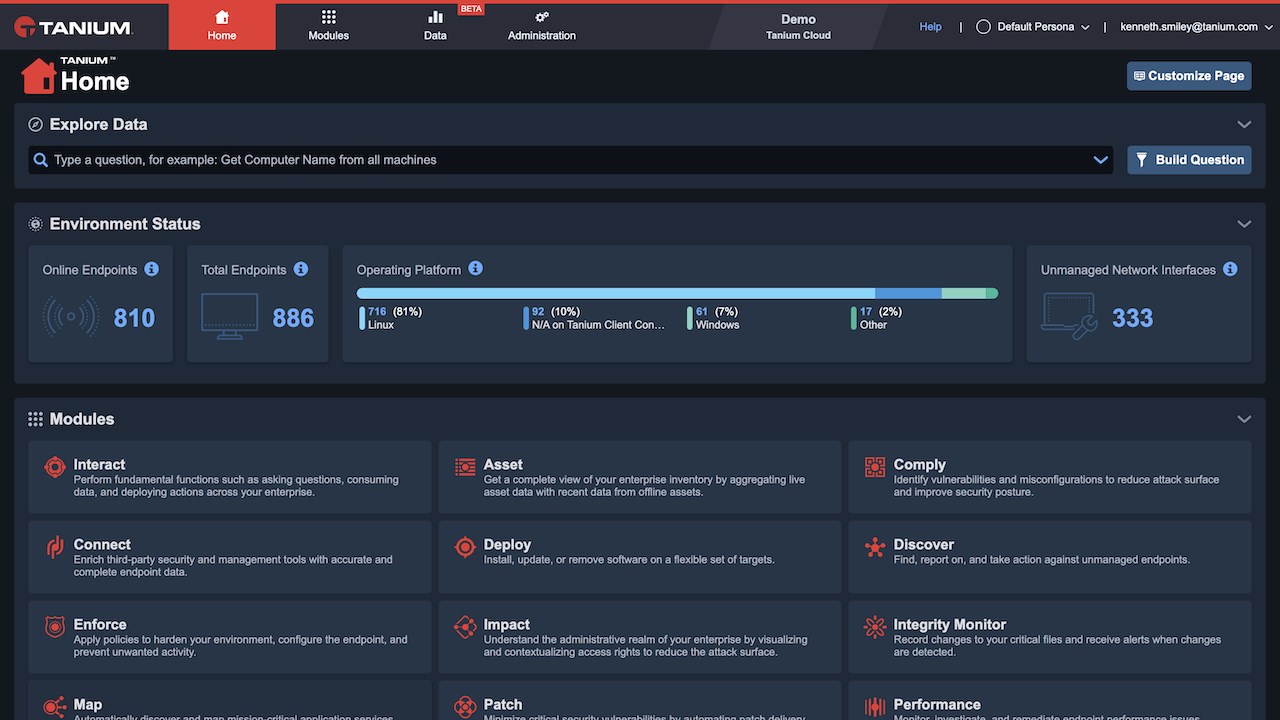
Task: Show info for Online Endpoints
Action: tap(152, 269)
